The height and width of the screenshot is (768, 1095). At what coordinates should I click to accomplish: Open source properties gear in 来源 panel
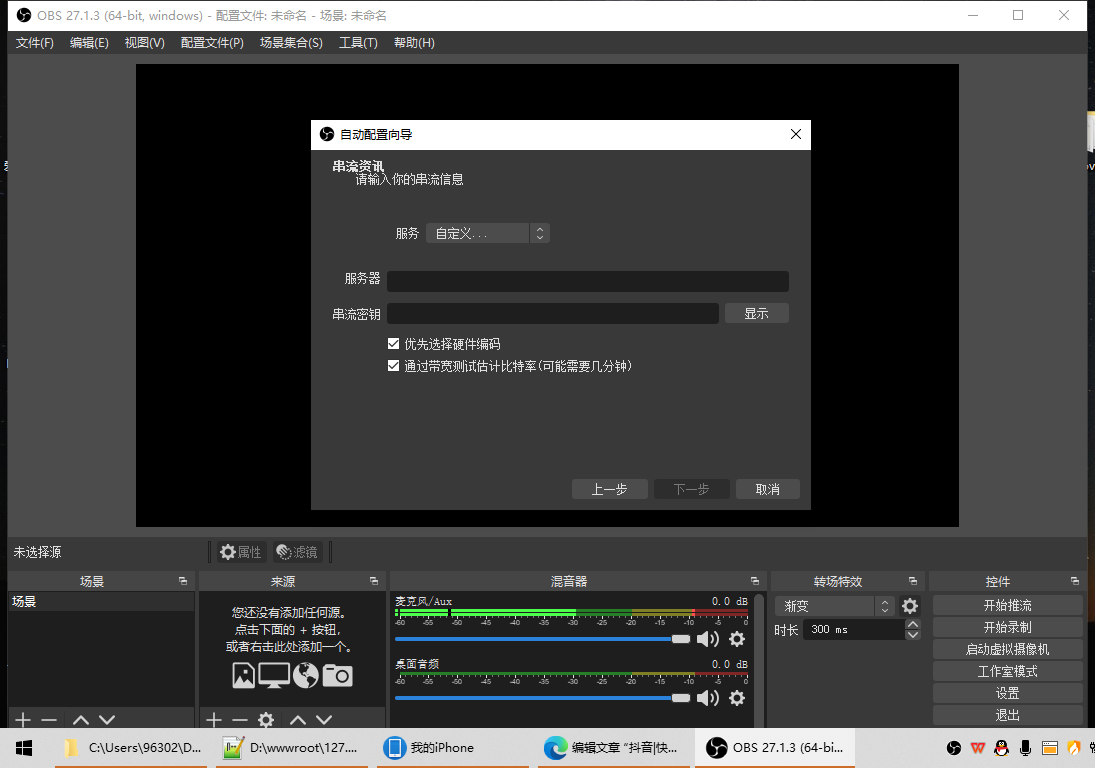click(x=266, y=720)
